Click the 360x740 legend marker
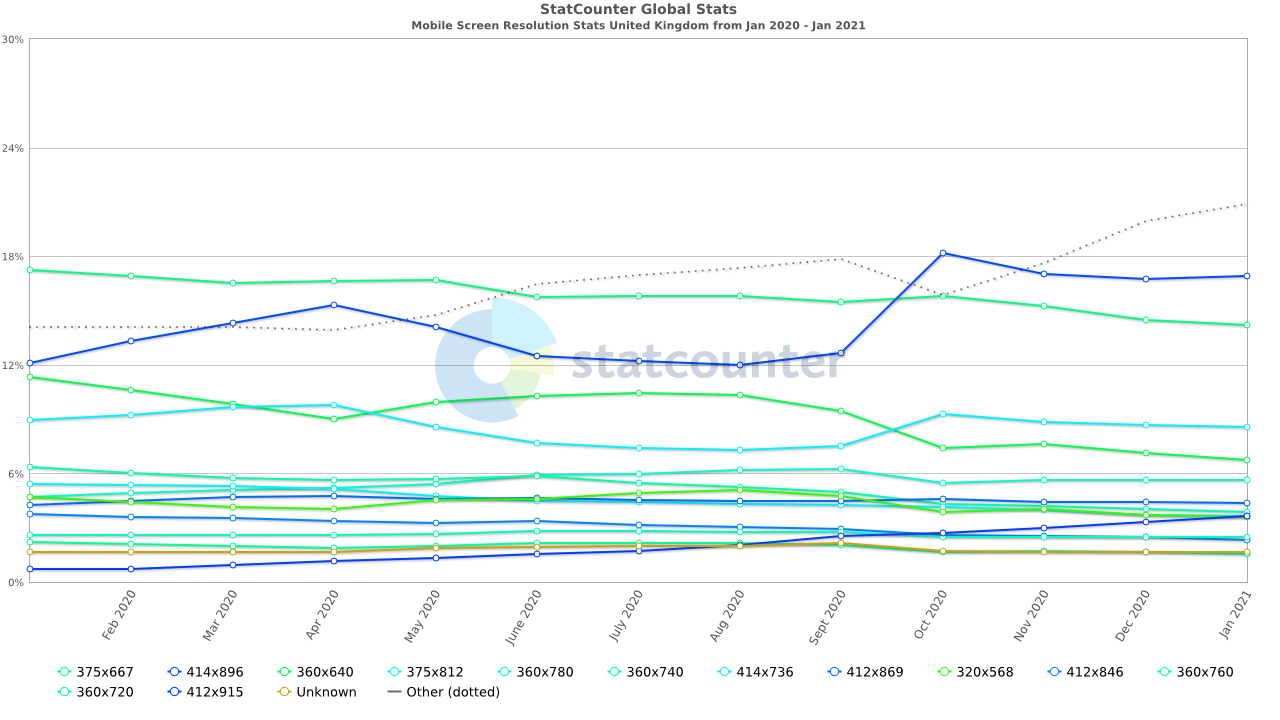Viewport: 1280px width, 720px height. point(615,672)
